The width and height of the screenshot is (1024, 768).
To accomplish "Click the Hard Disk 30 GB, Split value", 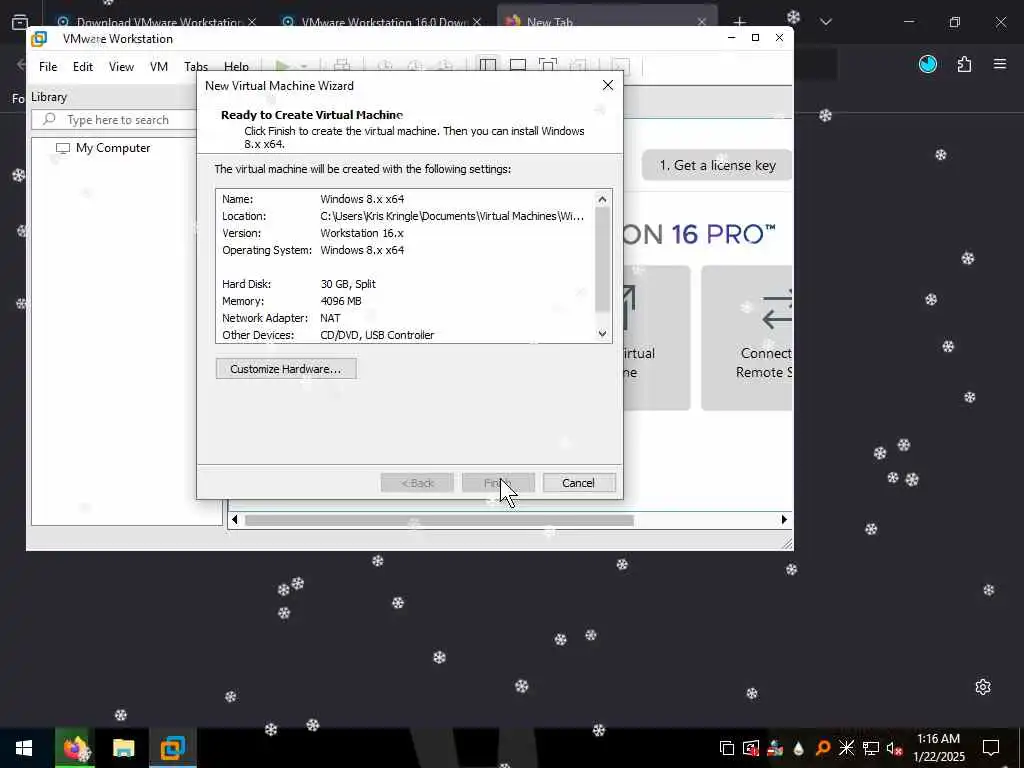I will click(x=348, y=284).
